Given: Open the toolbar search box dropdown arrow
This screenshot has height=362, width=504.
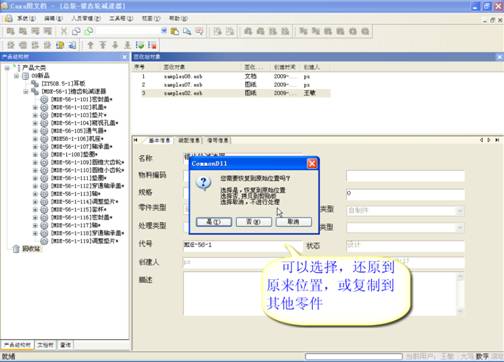Looking at the screenshot, I should click(164, 31).
